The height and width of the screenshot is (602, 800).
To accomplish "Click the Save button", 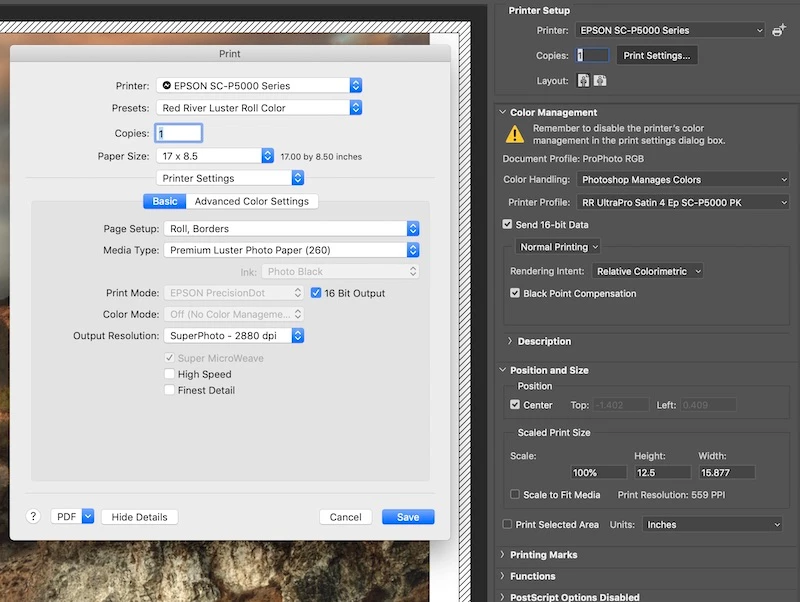I will [x=408, y=517].
